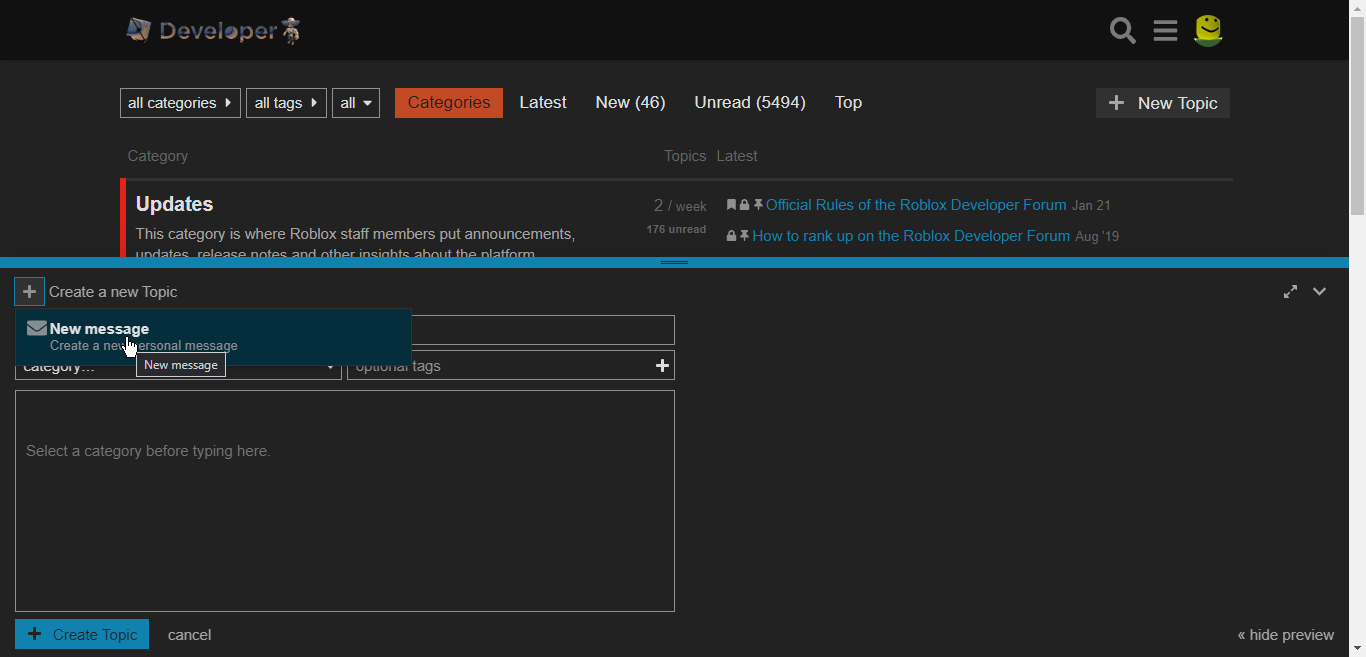Open the hamburger menu icon
Screen dimensions: 1366x657
(1165, 31)
